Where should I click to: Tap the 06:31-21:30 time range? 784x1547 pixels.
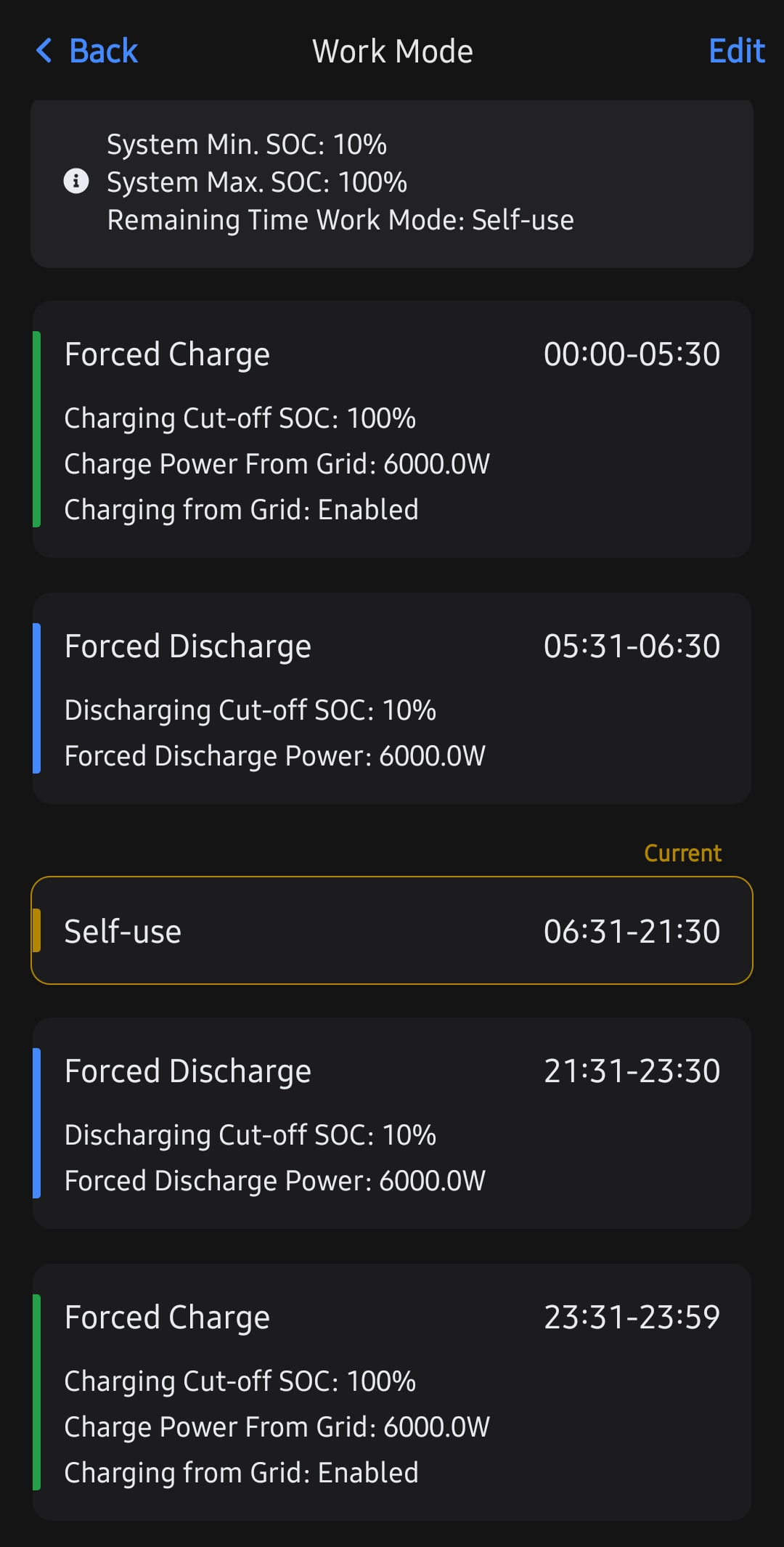pos(632,931)
